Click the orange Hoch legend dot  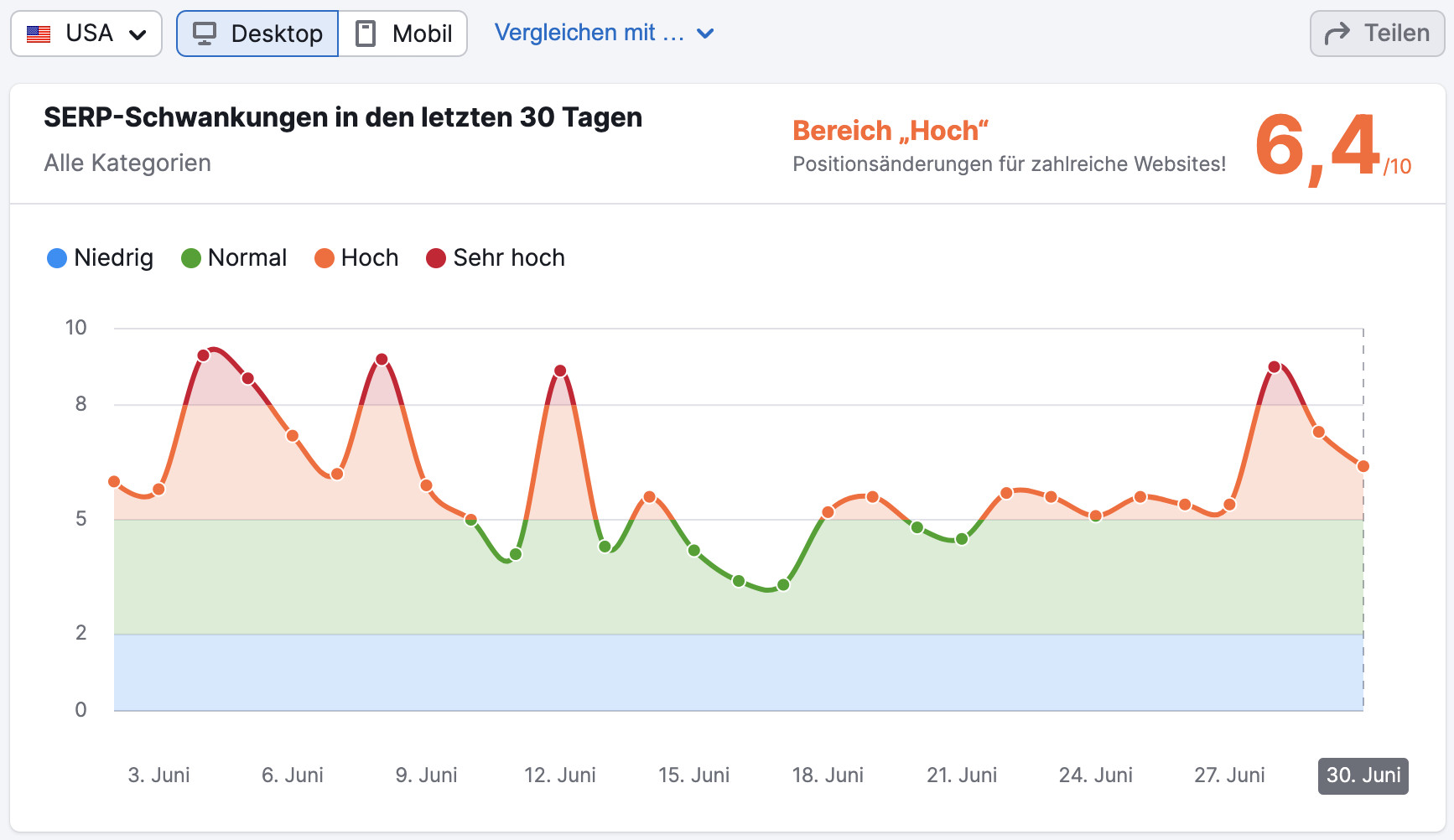pyautogui.click(x=324, y=258)
